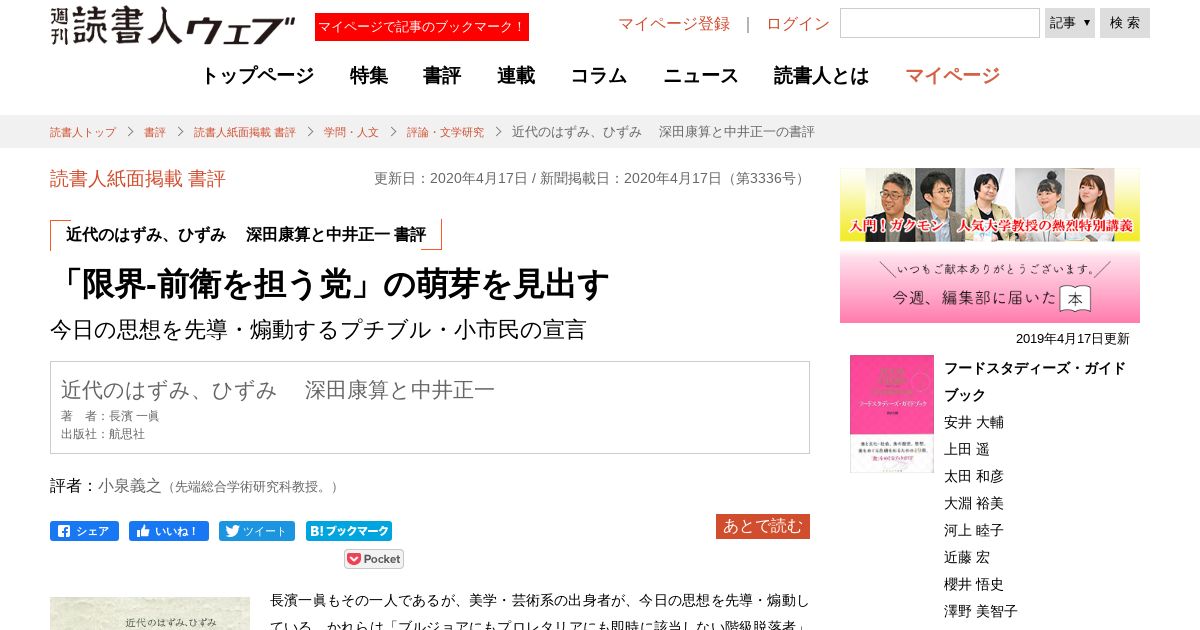
Task: Open the マイページ登録 link
Action: (x=674, y=24)
